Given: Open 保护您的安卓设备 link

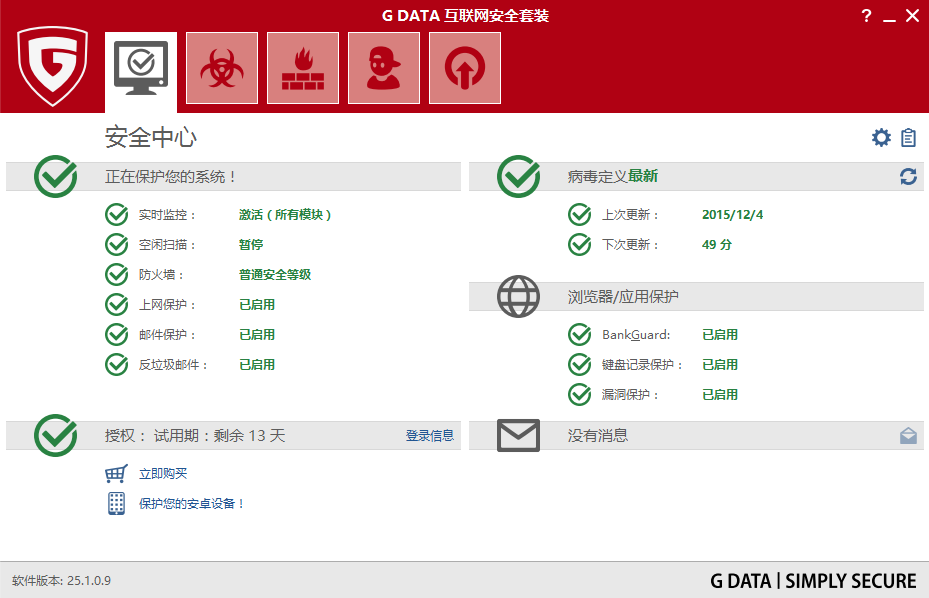Looking at the screenshot, I should [191, 504].
